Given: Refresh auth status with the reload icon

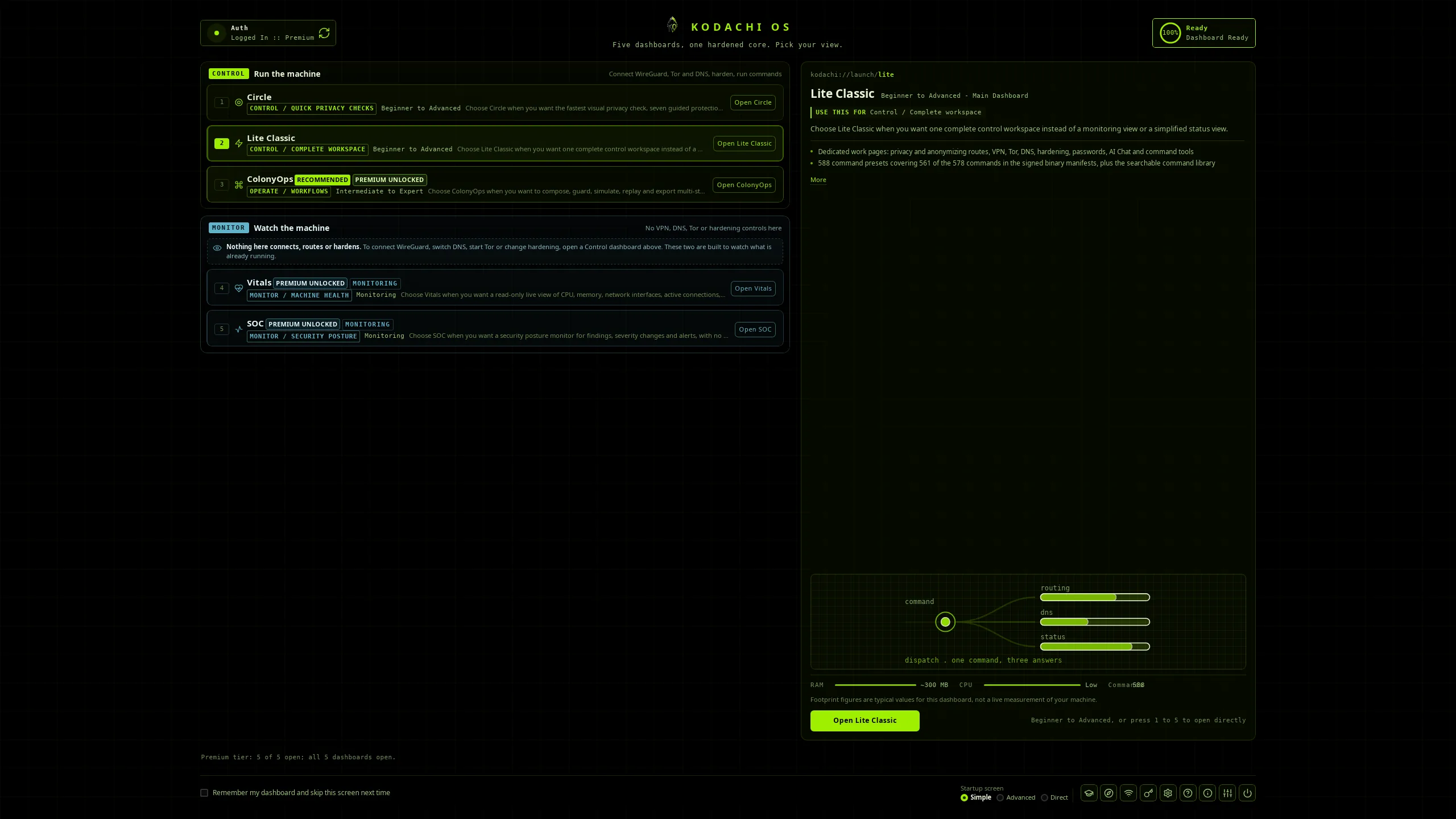Looking at the screenshot, I should tap(324, 33).
